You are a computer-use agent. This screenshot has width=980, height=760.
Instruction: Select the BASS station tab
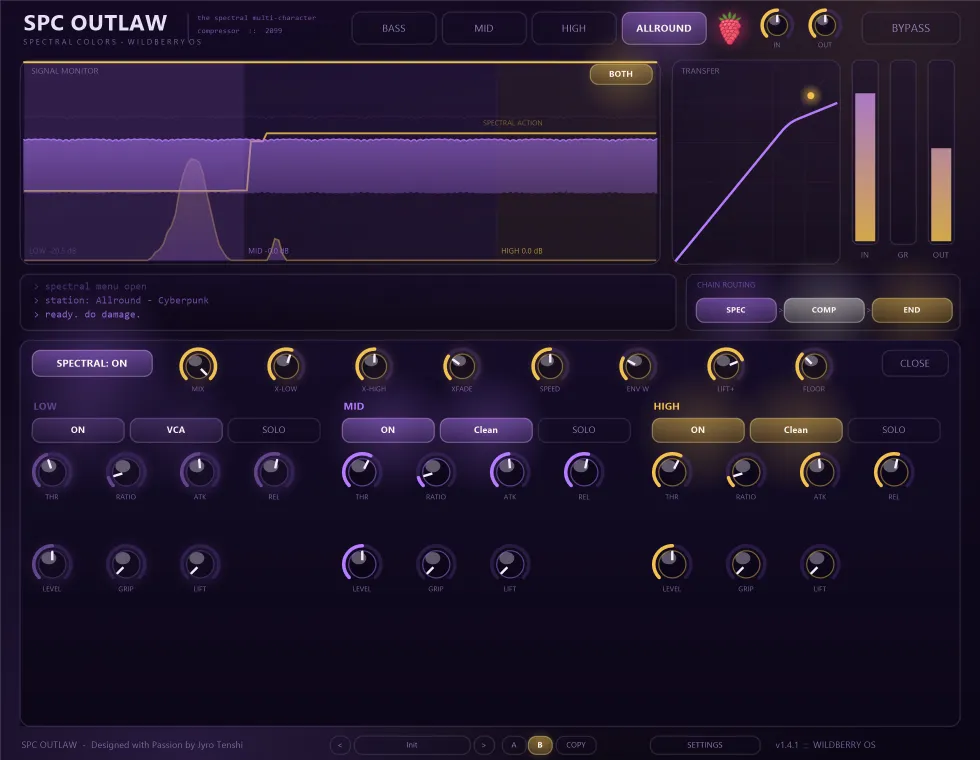pos(394,28)
